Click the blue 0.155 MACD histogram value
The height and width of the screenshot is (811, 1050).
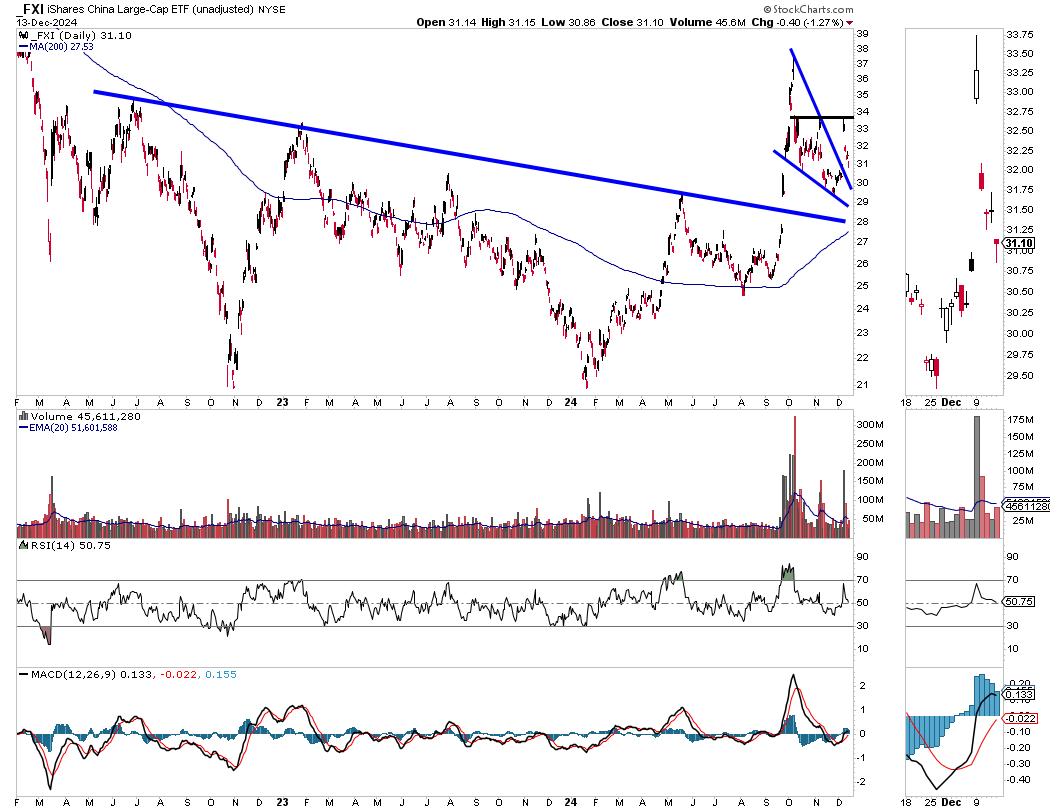coord(221,674)
